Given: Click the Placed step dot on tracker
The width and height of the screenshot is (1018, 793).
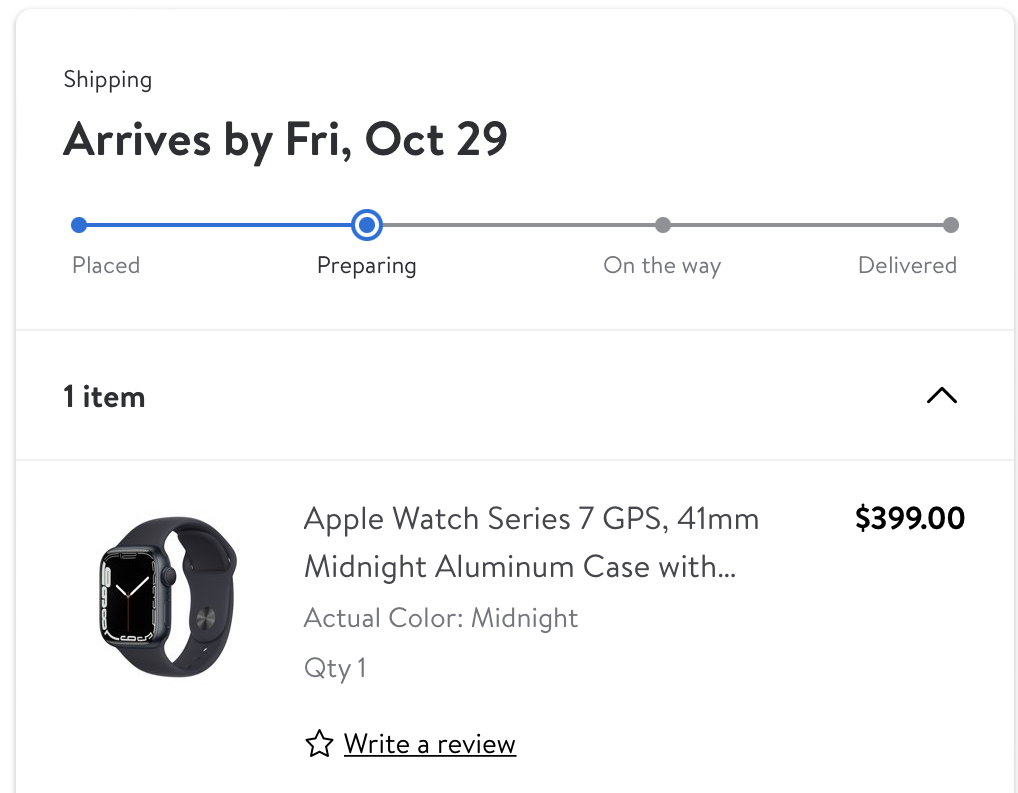Looking at the screenshot, I should pyautogui.click(x=79, y=225).
